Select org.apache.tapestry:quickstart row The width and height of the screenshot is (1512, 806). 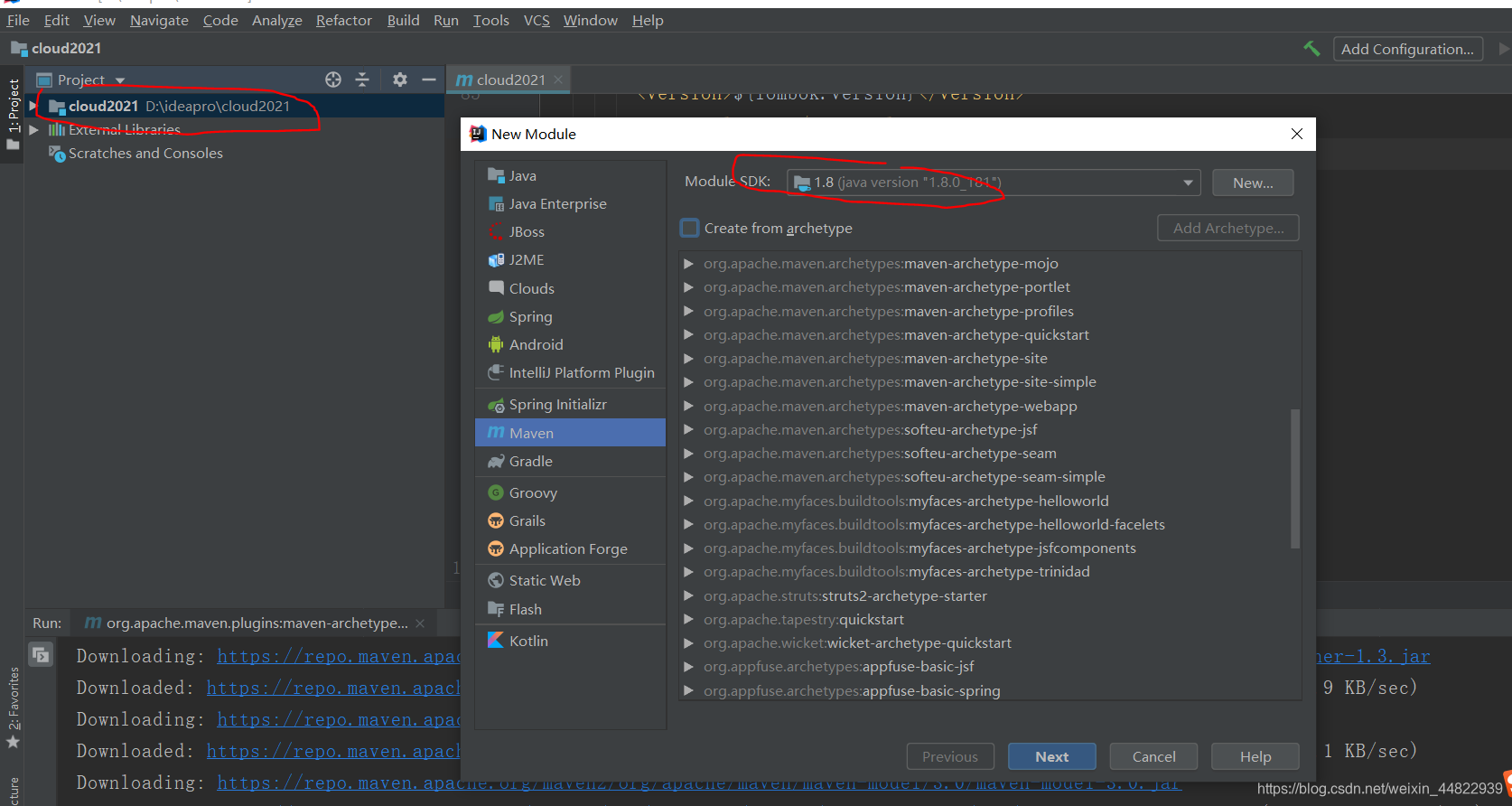click(990, 619)
